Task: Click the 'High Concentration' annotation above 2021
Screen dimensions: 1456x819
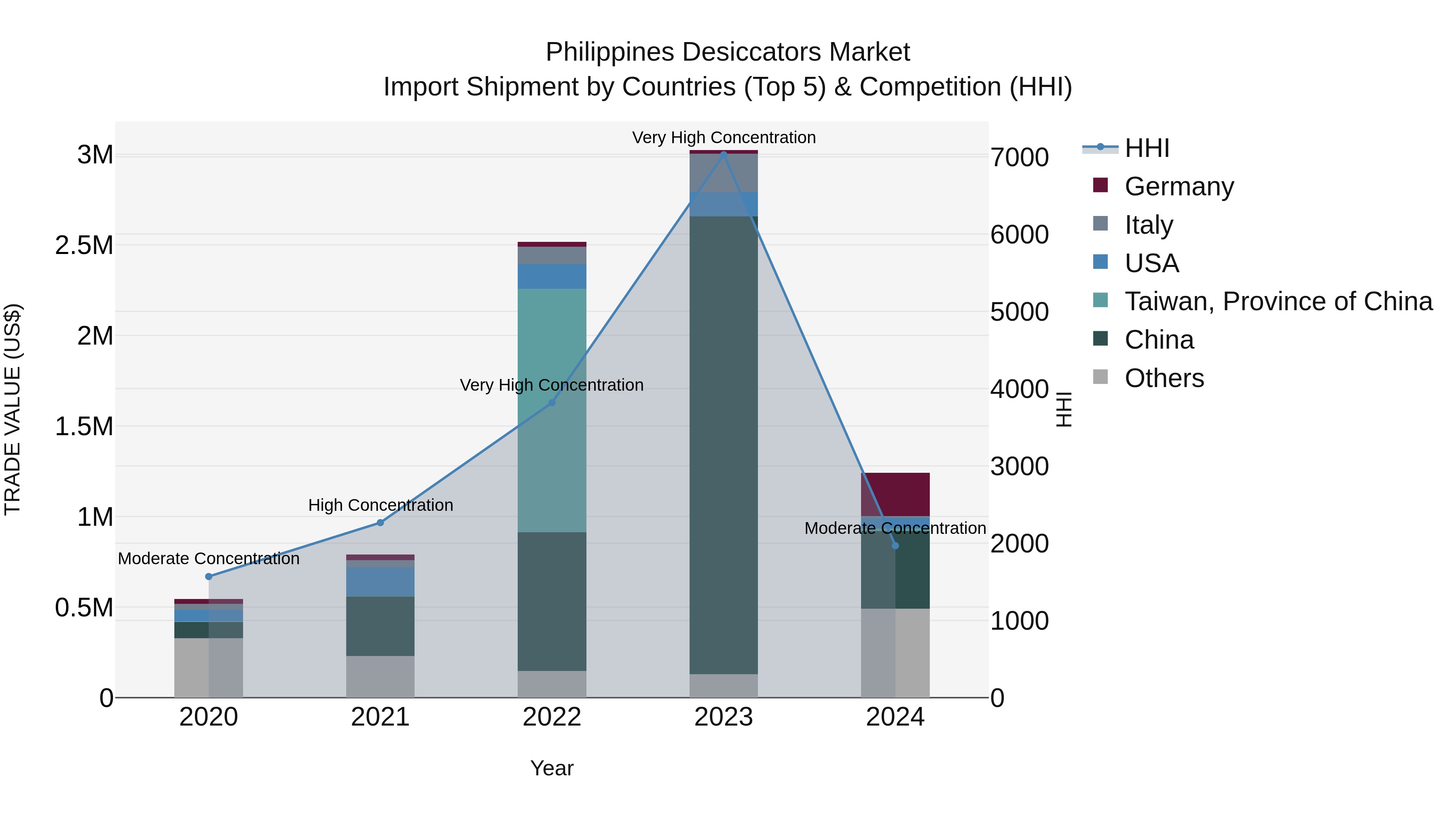Action: [x=381, y=505]
